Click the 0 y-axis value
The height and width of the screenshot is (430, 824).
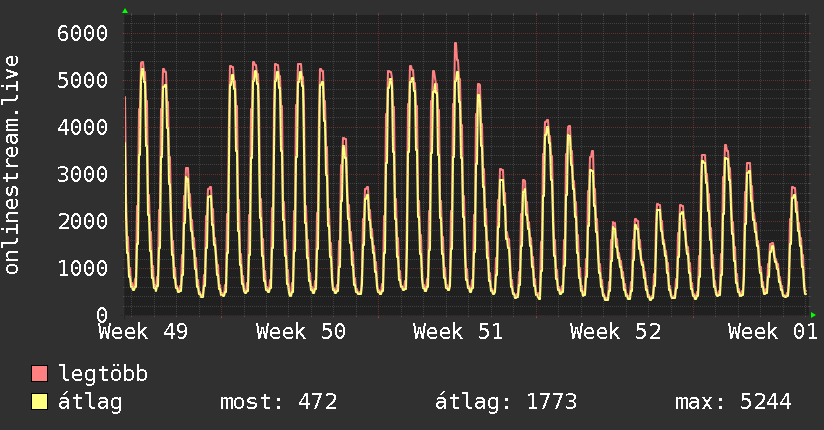[102, 315]
